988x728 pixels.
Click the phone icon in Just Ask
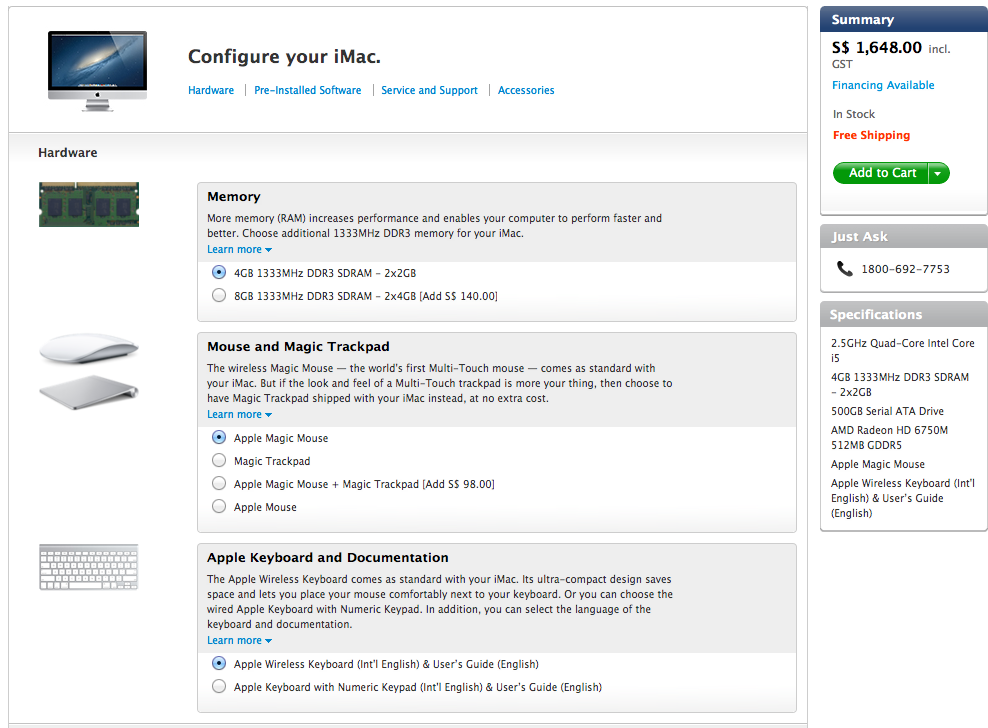coord(844,269)
